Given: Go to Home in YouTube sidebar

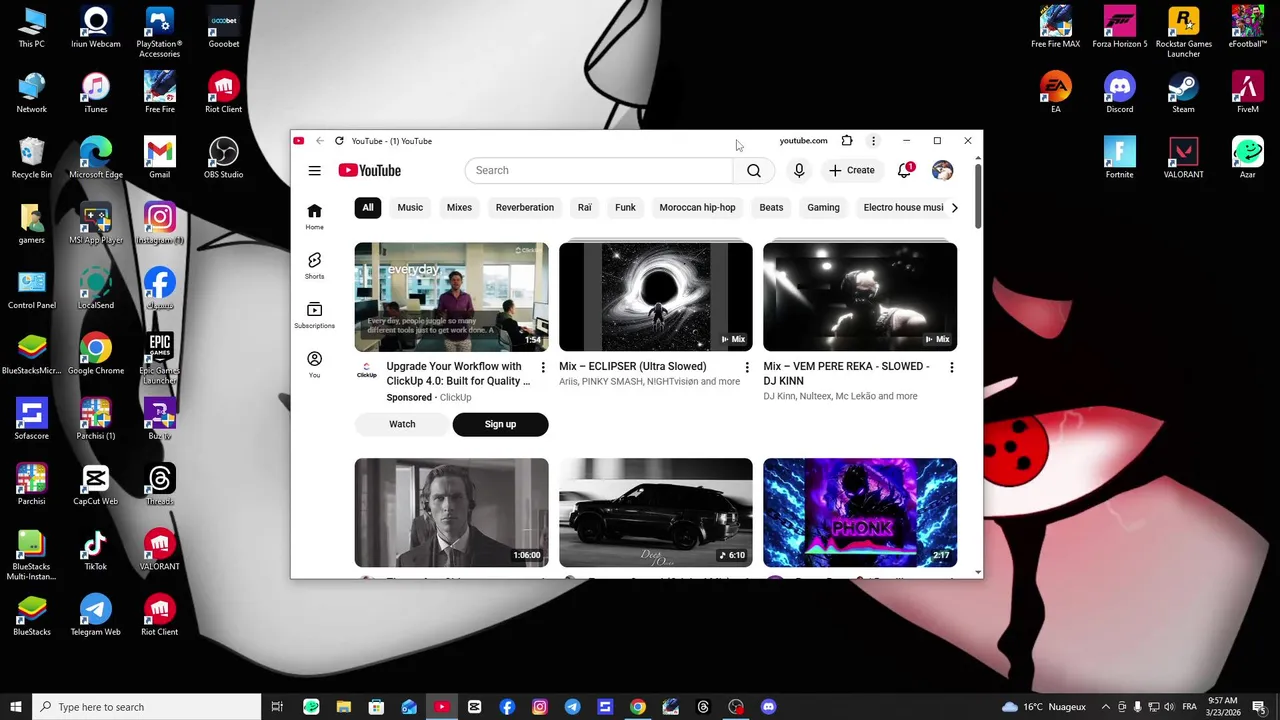Looking at the screenshot, I should 314,216.
